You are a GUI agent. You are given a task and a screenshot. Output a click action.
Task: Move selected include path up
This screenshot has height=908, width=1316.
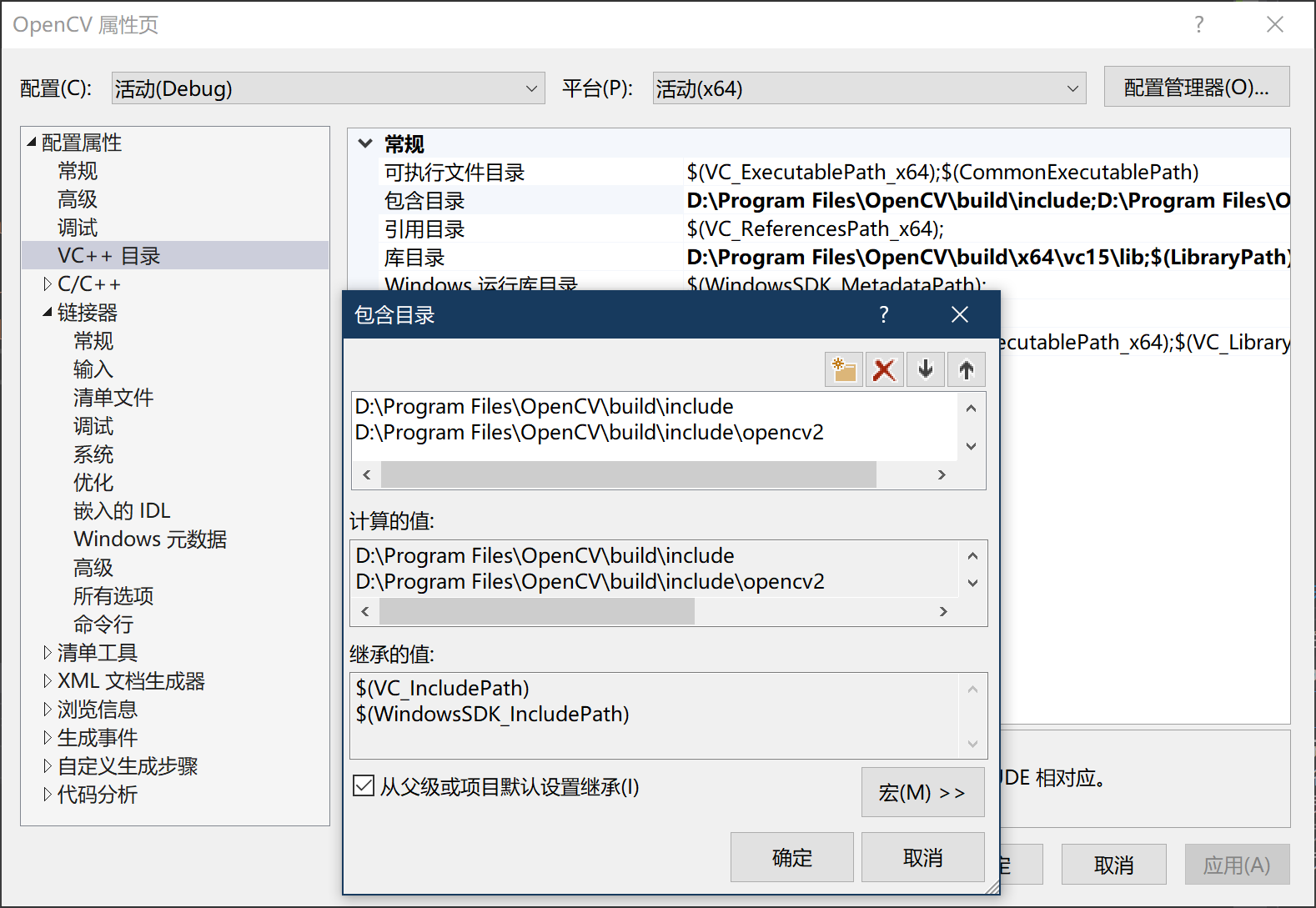coord(967,369)
